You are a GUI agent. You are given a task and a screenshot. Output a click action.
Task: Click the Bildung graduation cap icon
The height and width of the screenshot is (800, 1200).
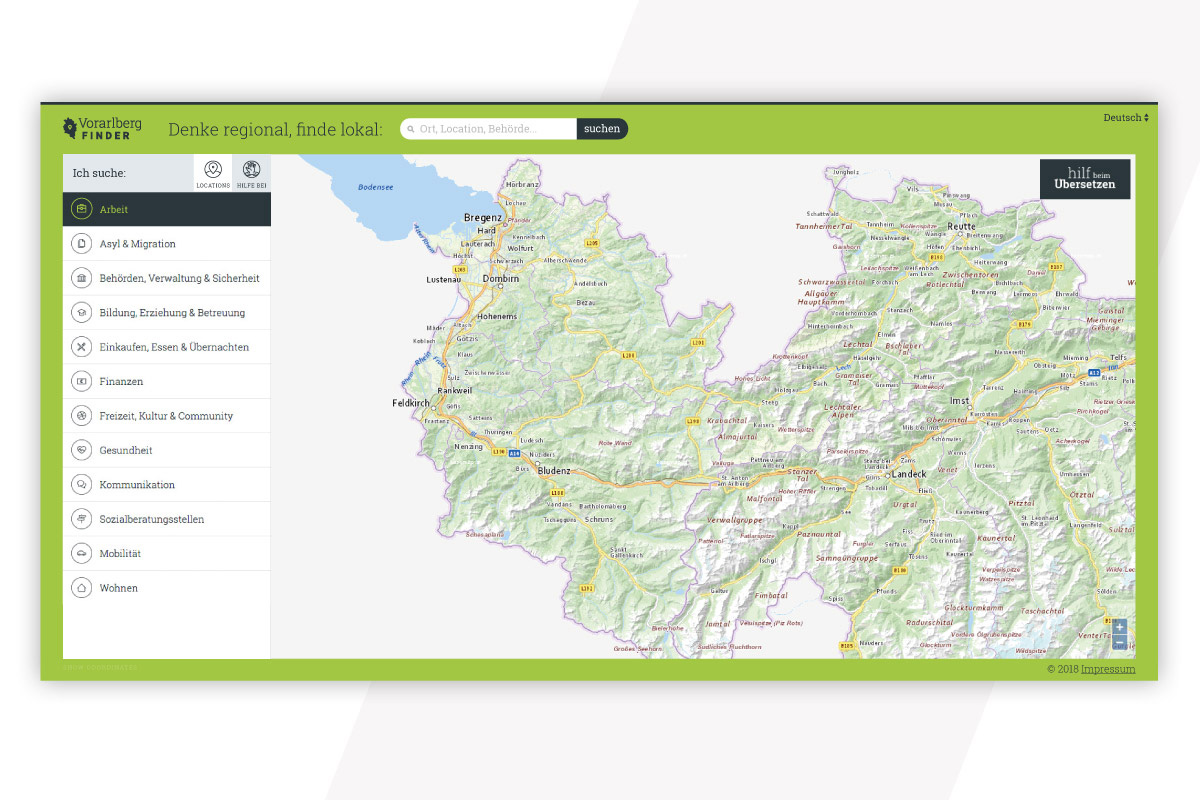[84, 312]
